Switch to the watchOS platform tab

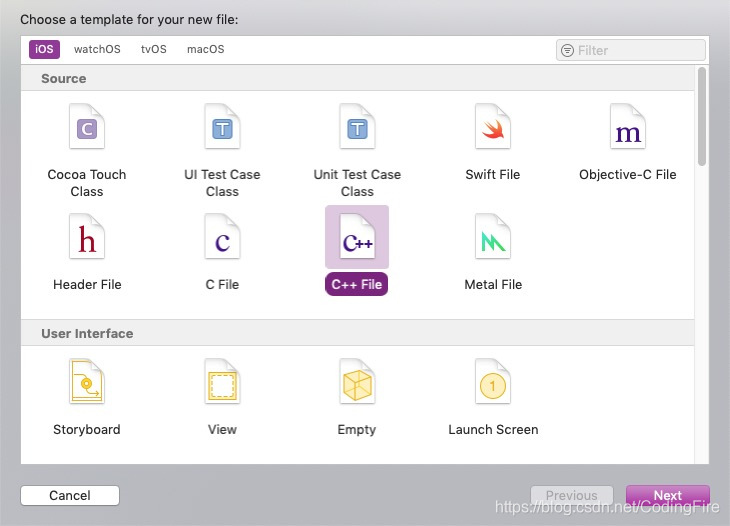pos(97,49)
